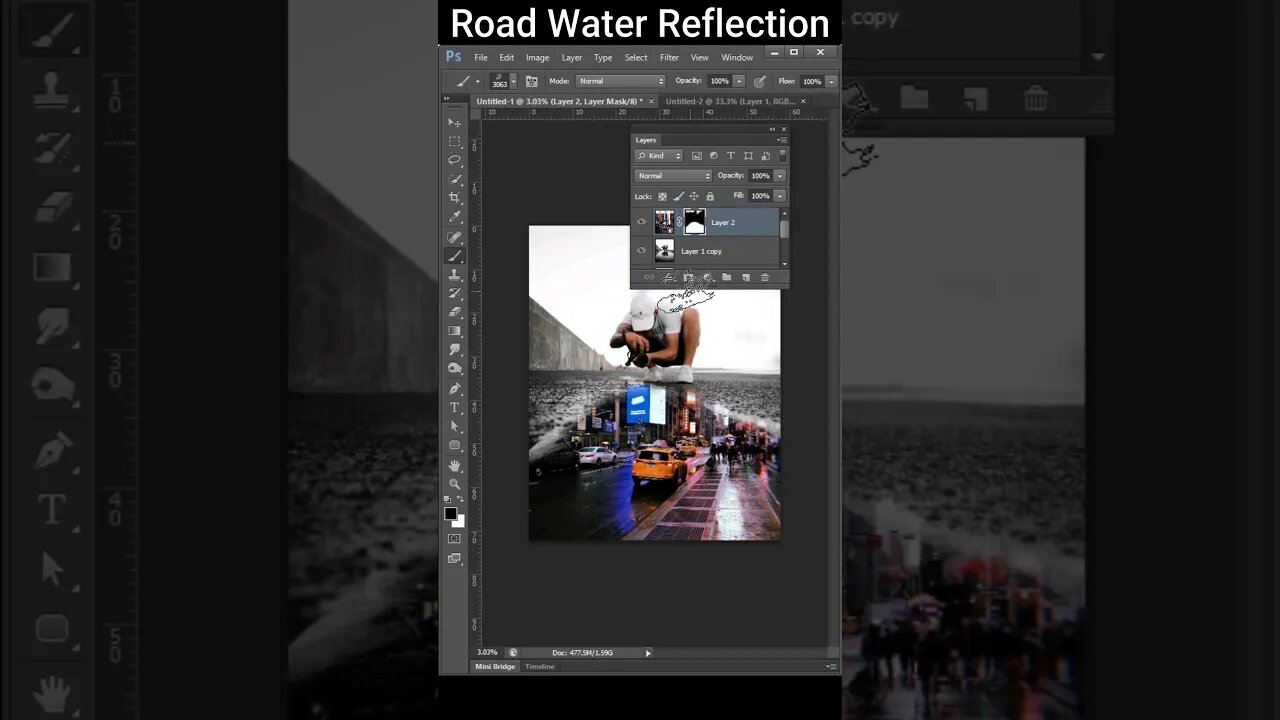
Task: Select the Clone Stamp tool
Action: pos(454,274)
